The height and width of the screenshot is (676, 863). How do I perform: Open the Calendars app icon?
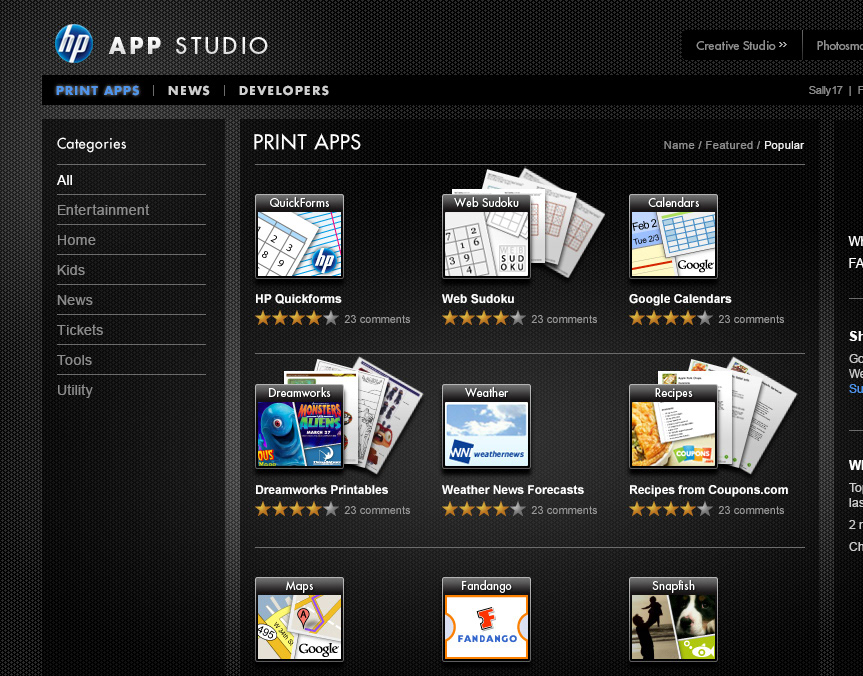674,236
